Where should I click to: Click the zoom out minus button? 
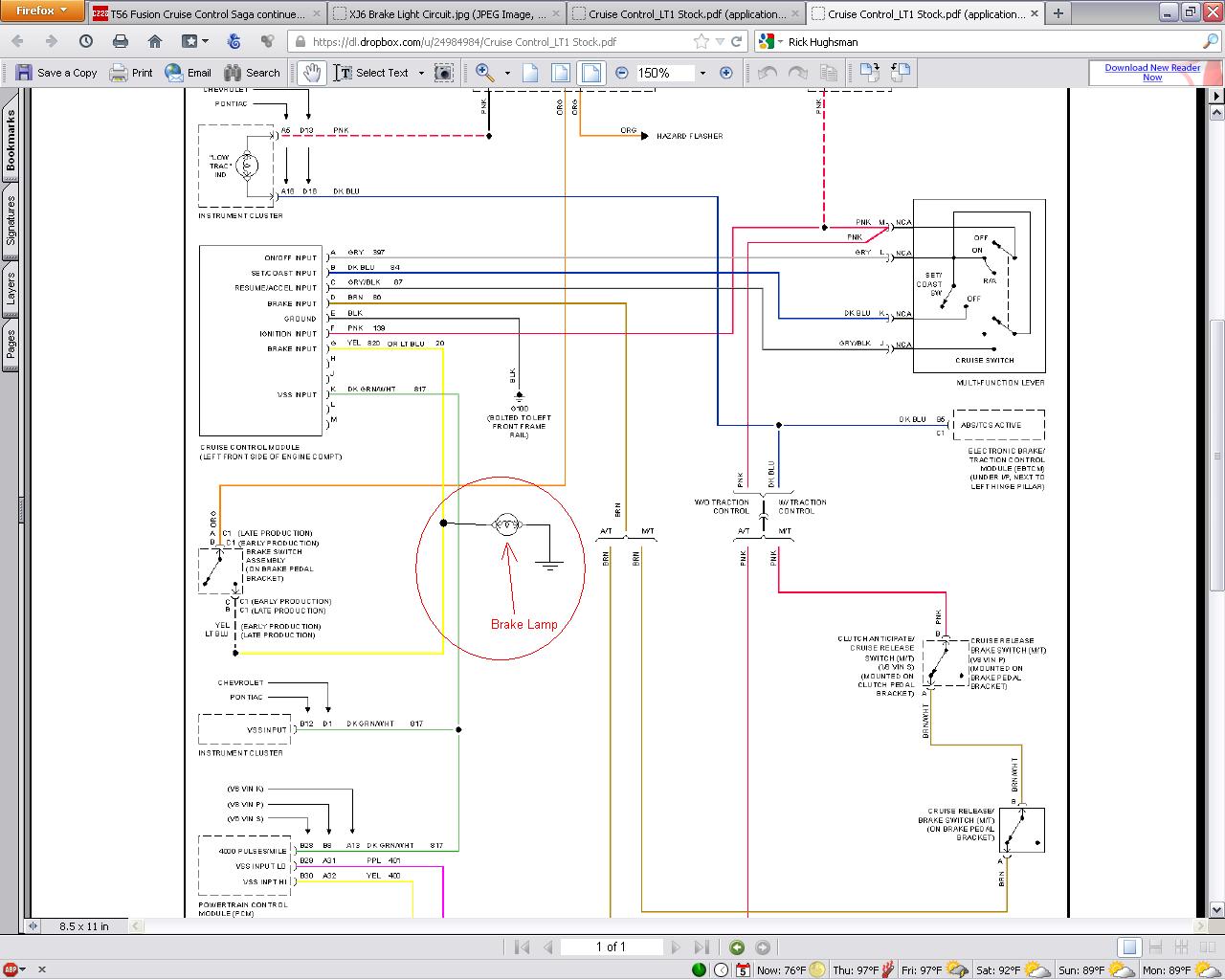[x=622, y=73]
